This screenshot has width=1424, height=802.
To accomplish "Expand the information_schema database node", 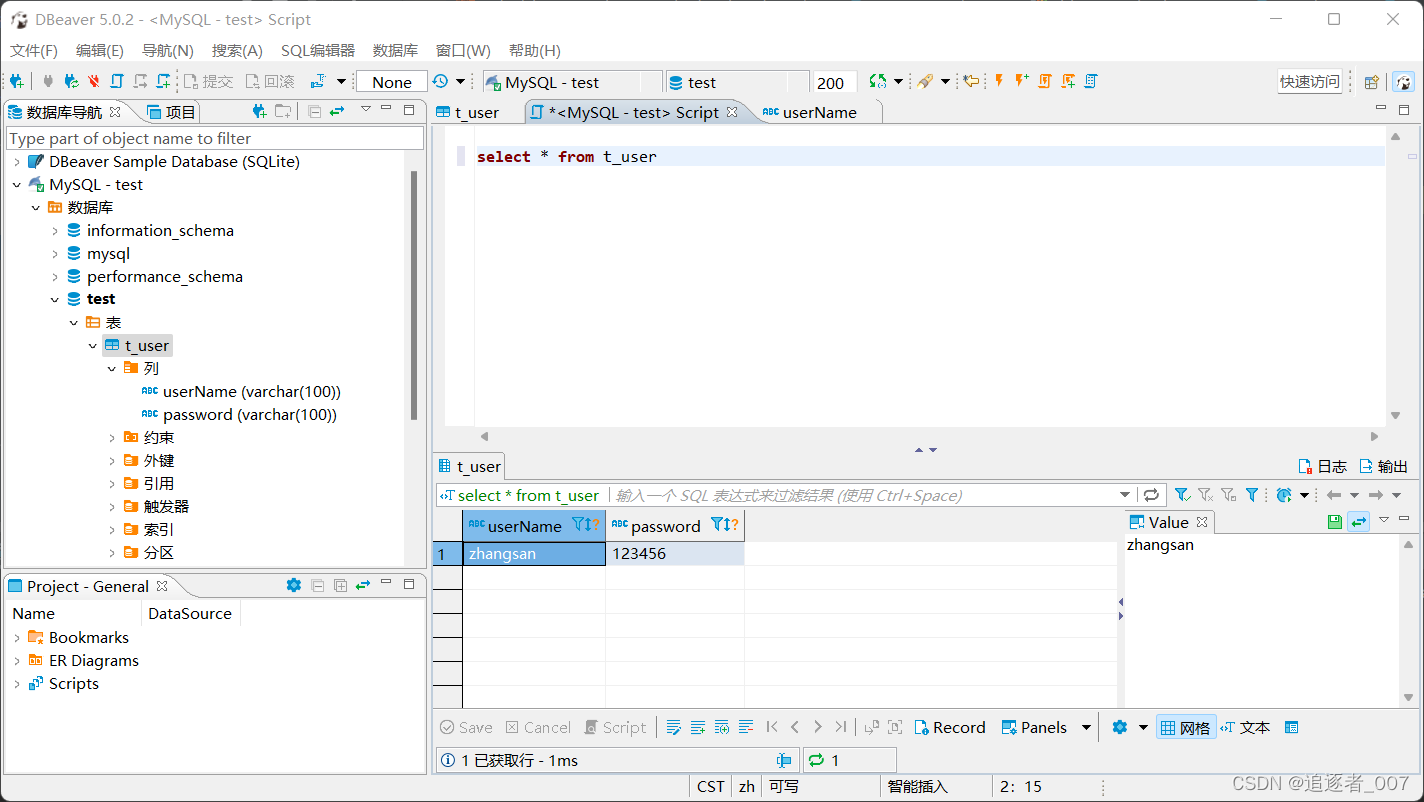I will [55, 230].
